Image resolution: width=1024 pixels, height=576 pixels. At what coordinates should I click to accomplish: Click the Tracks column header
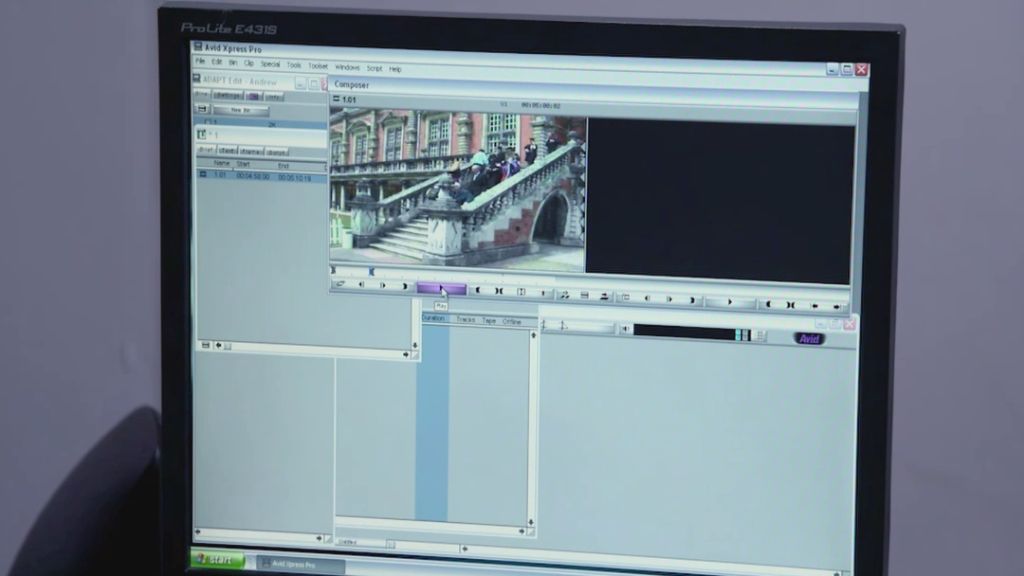coord(466,319)
